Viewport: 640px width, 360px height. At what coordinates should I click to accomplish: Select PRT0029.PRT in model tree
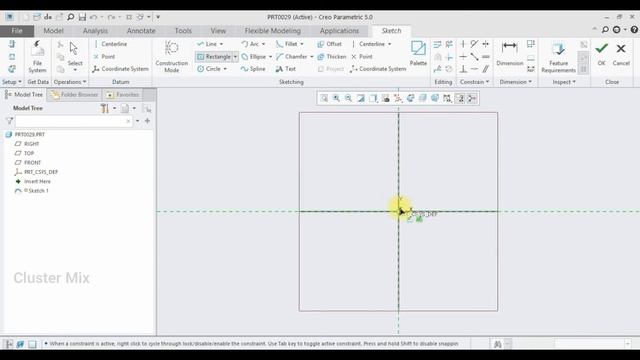tap(25, 134)
